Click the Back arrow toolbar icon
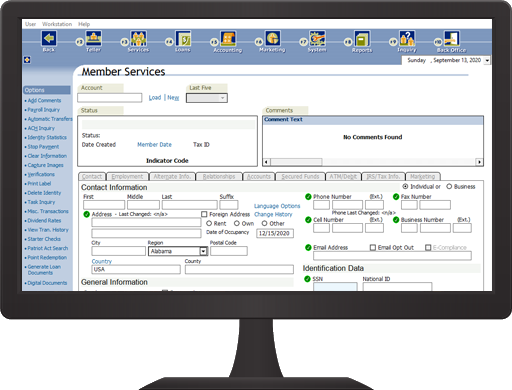 (49, 38)
